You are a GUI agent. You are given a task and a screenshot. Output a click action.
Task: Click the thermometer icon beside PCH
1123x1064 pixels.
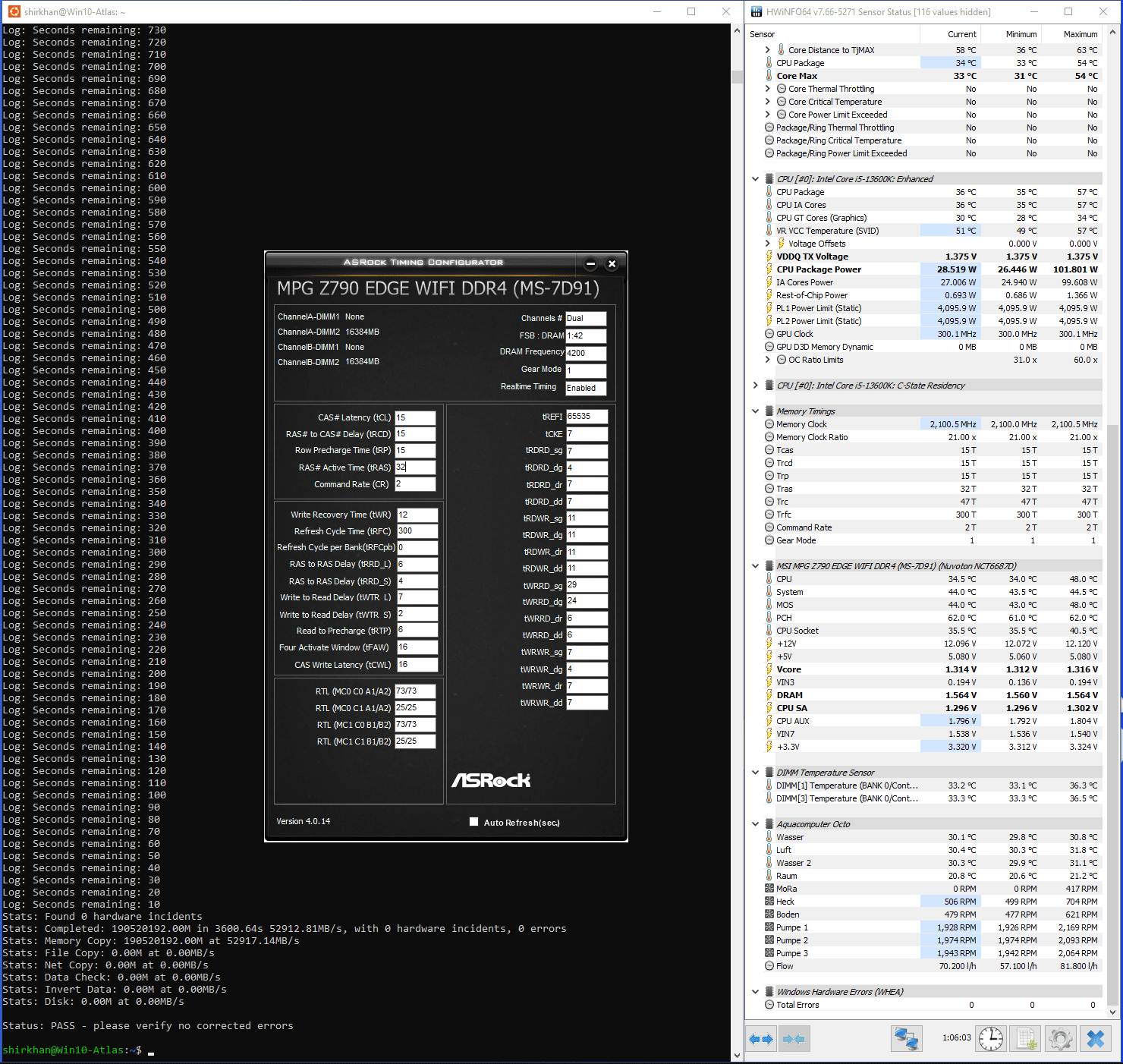pyautogui.click(x=769, y=618)
